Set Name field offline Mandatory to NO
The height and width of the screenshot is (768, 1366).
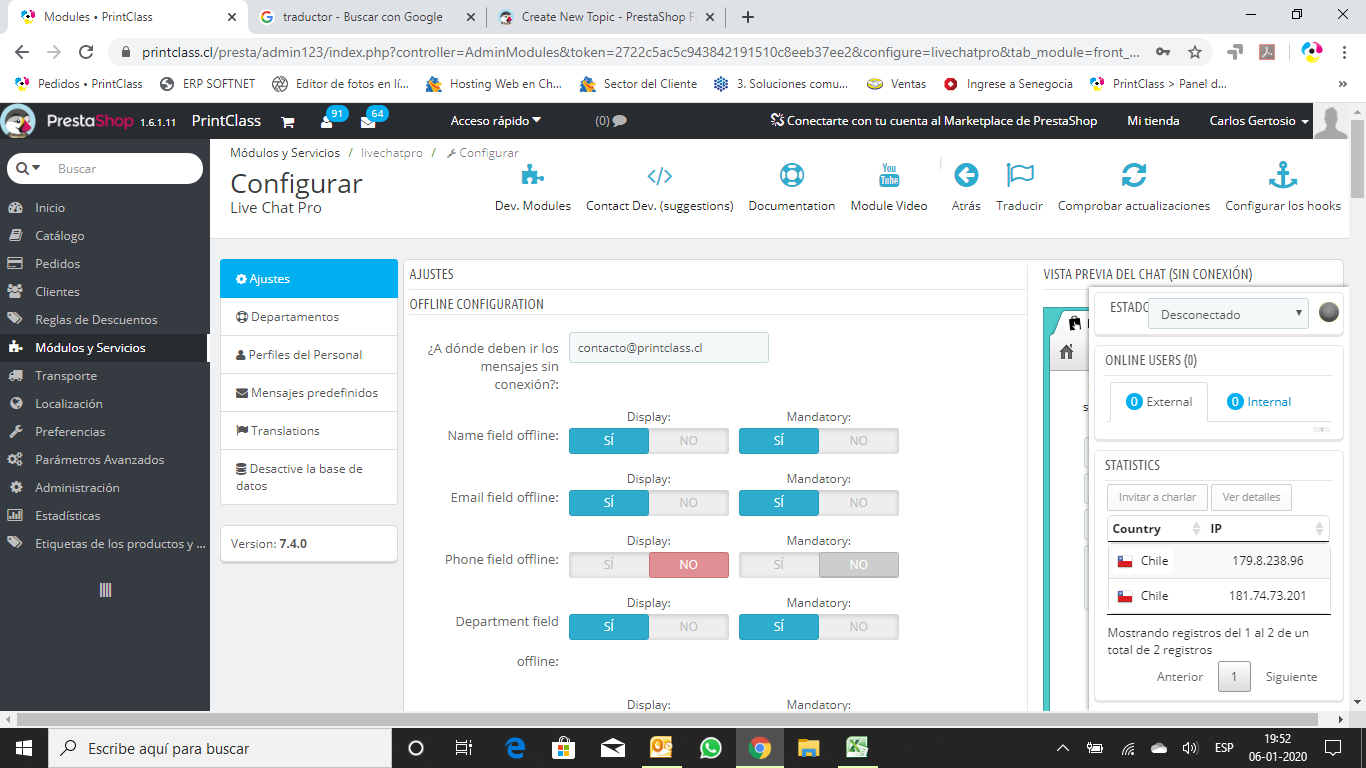pyautogui.click(x=859, y=441)
